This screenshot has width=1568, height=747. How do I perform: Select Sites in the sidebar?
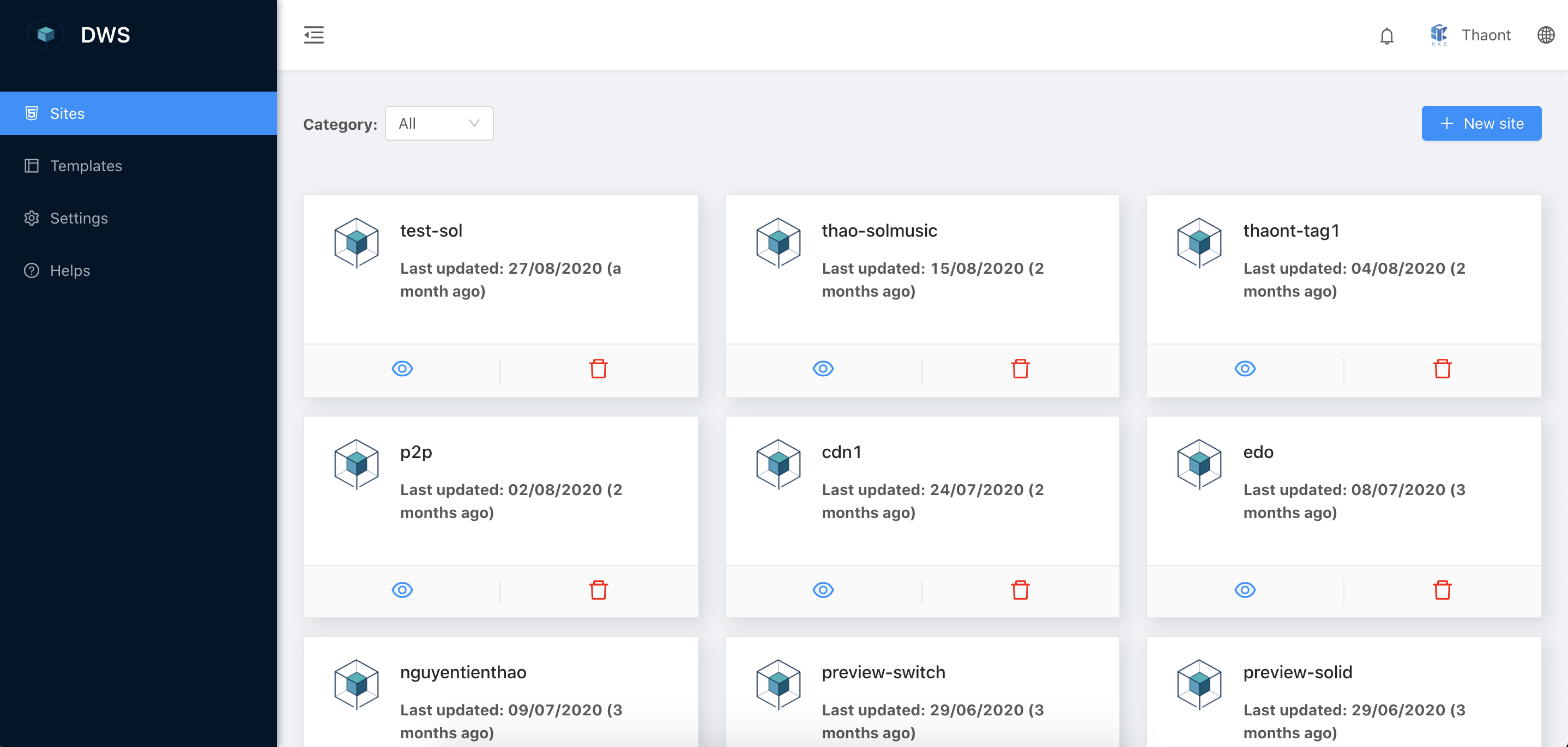(67, 113)
